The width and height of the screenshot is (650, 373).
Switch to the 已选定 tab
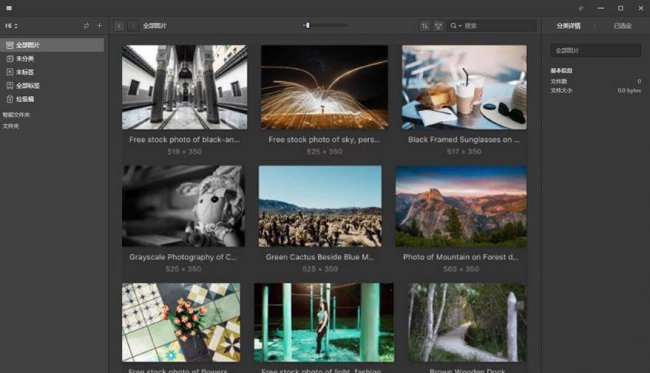coord(623,26)
